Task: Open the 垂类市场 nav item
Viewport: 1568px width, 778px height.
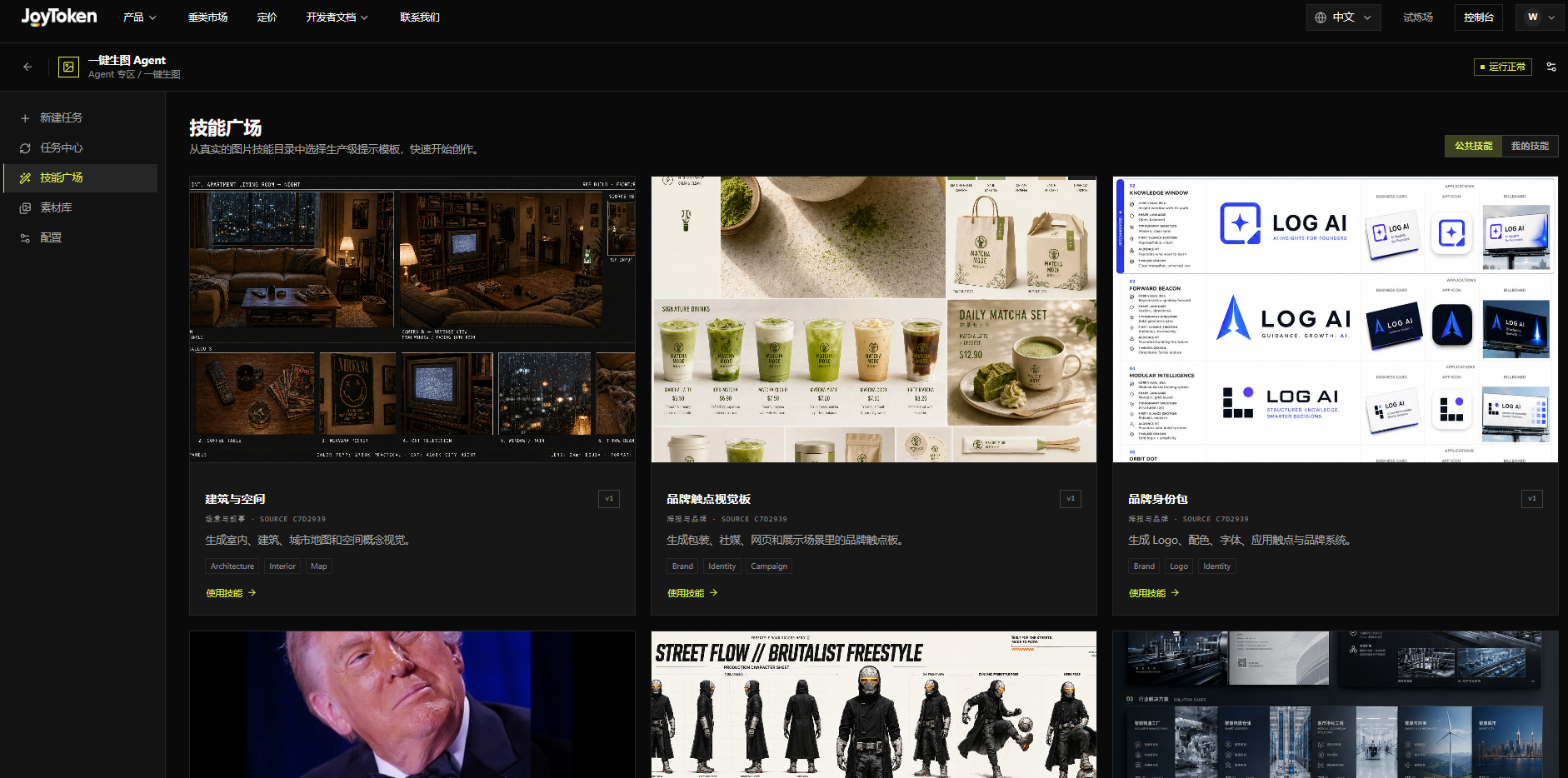Action: pyautogui.click(x=207, y=17)
